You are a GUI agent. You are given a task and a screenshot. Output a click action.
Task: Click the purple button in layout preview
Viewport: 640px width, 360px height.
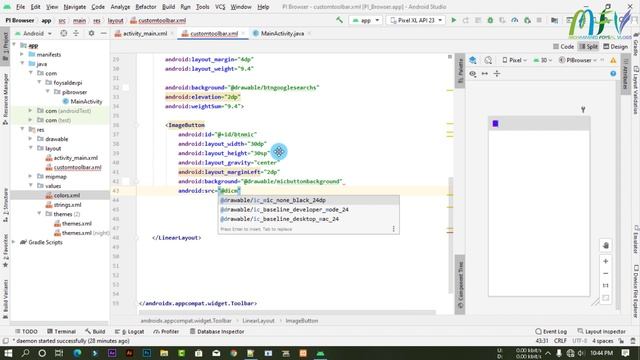pos(496,123)
